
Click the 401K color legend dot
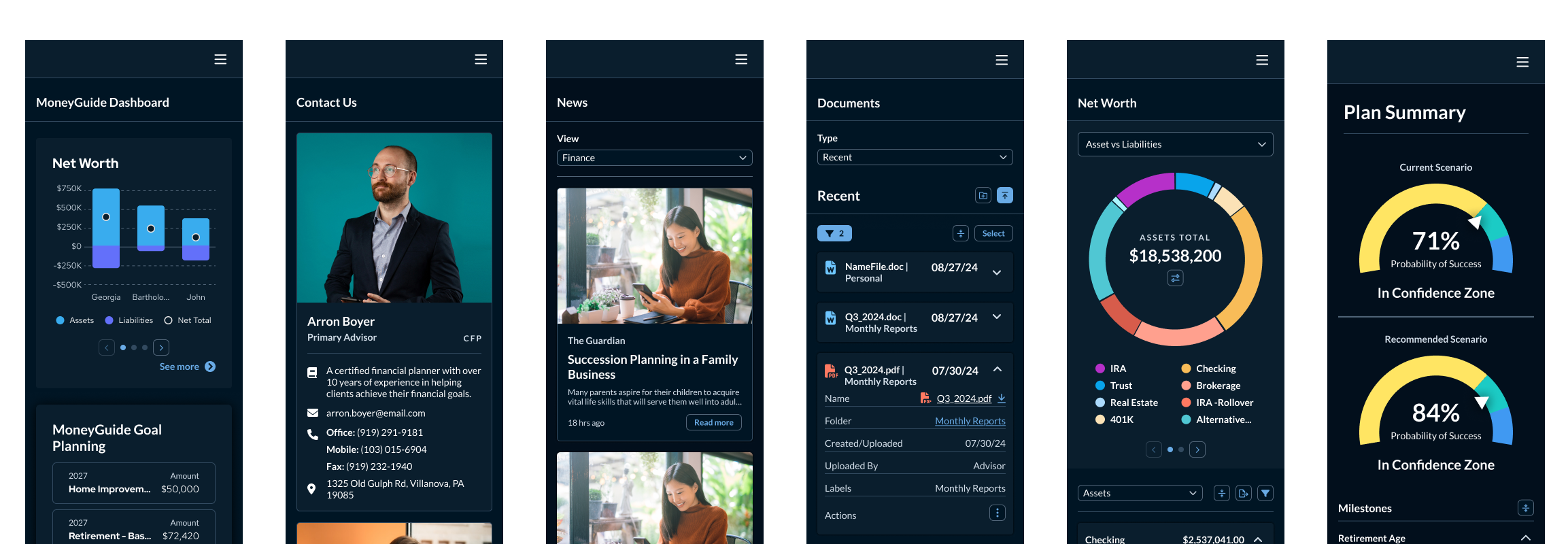click(1100, 420)
